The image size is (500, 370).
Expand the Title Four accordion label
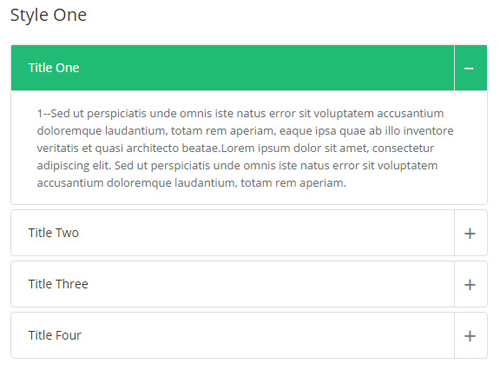click(x=54, y=335)
